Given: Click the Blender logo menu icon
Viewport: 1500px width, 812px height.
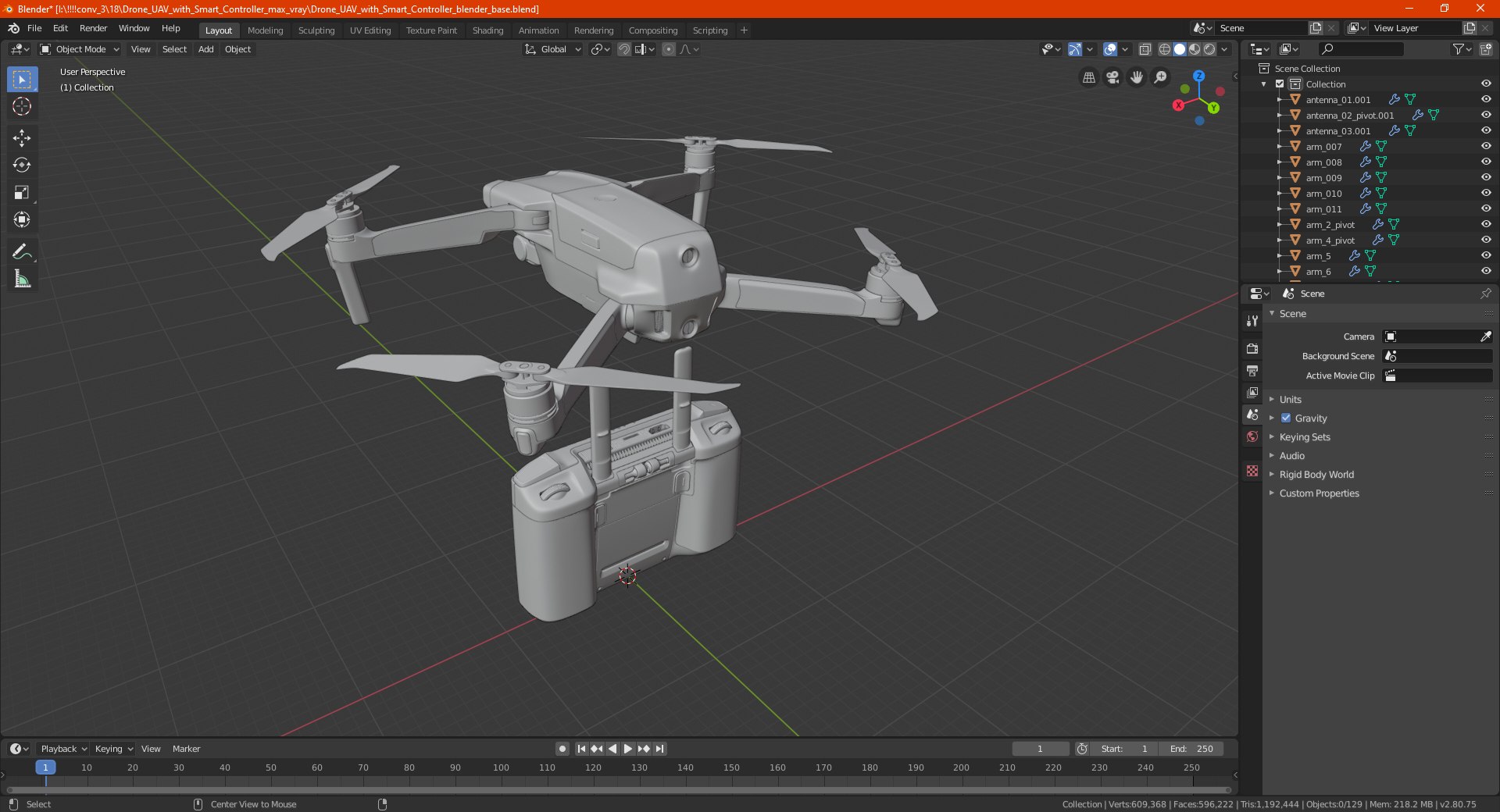Looking at the screenshot, I should [x=14, y=28].
